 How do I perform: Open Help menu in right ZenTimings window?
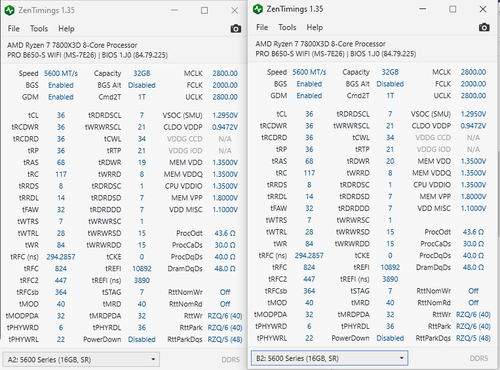(315, 28)
